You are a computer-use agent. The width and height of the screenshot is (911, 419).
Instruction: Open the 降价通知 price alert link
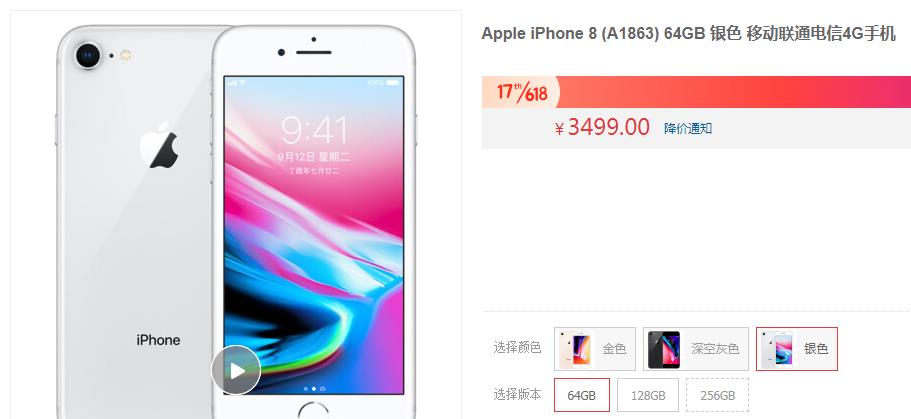pos(688,128)
